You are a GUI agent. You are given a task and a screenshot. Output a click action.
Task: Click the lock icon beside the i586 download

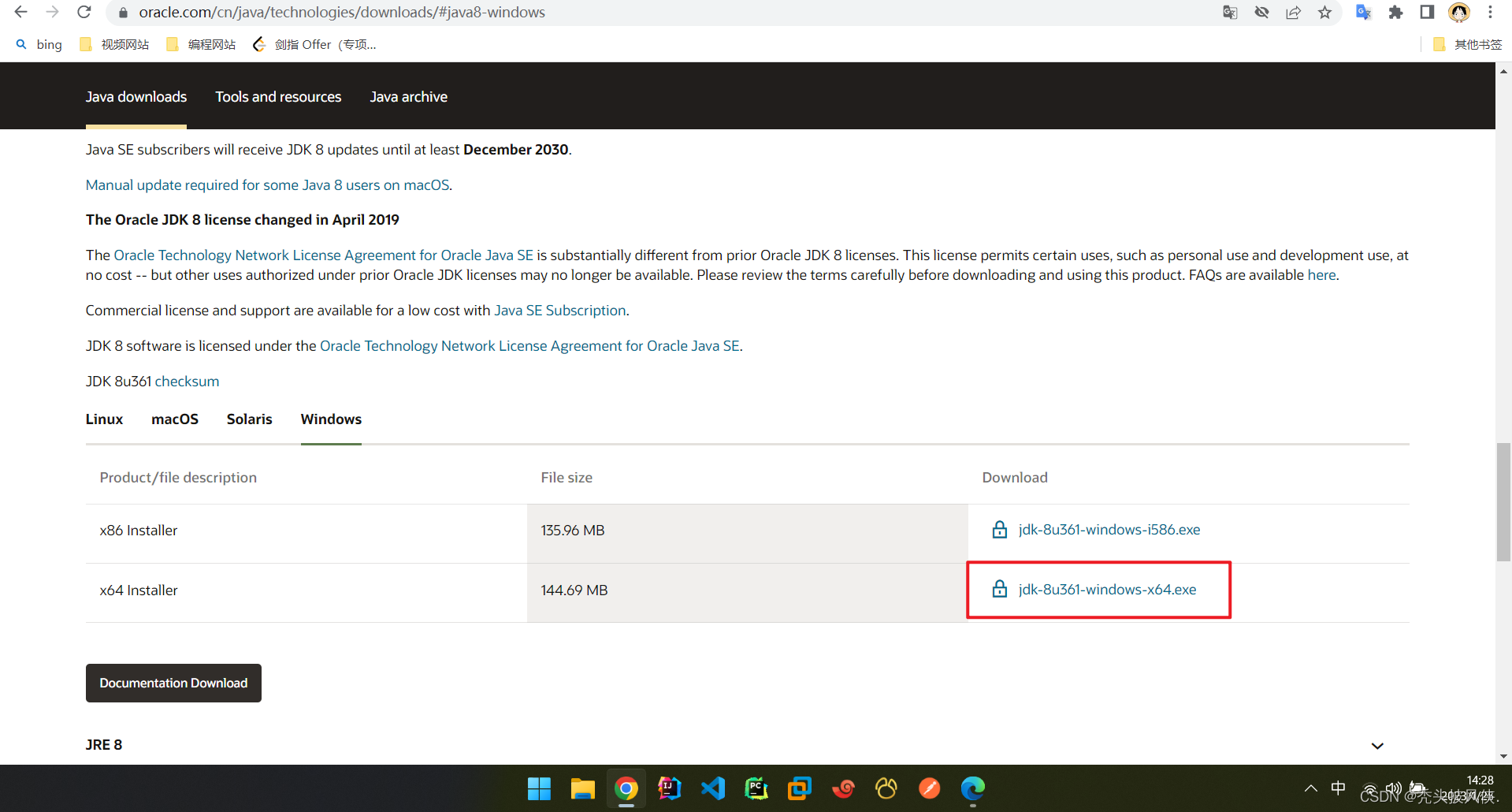pyautogui.click(x=999, y=529)
